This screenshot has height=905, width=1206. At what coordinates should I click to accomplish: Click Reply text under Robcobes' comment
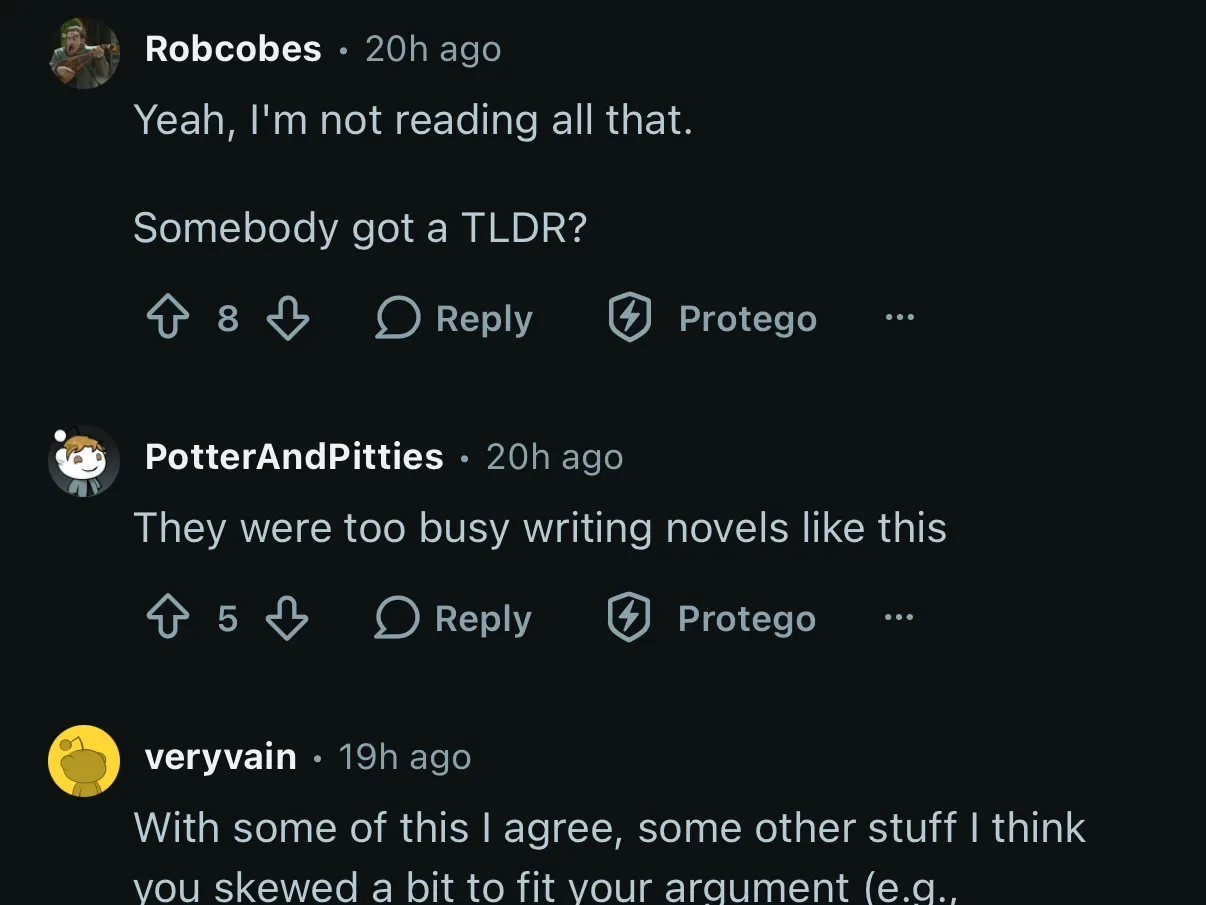pos(484,319)
